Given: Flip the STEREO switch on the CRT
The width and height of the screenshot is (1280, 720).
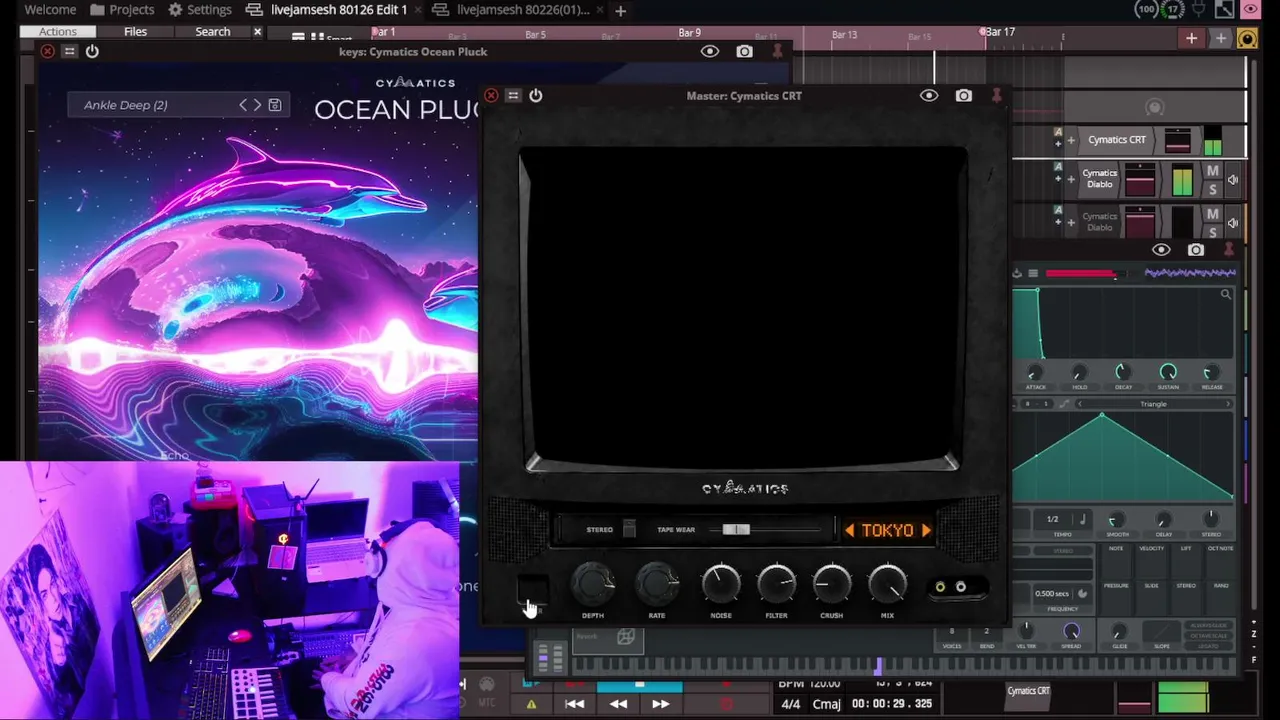Looking at the screenshot, I should pyautogui.click(x=629, y=529).
